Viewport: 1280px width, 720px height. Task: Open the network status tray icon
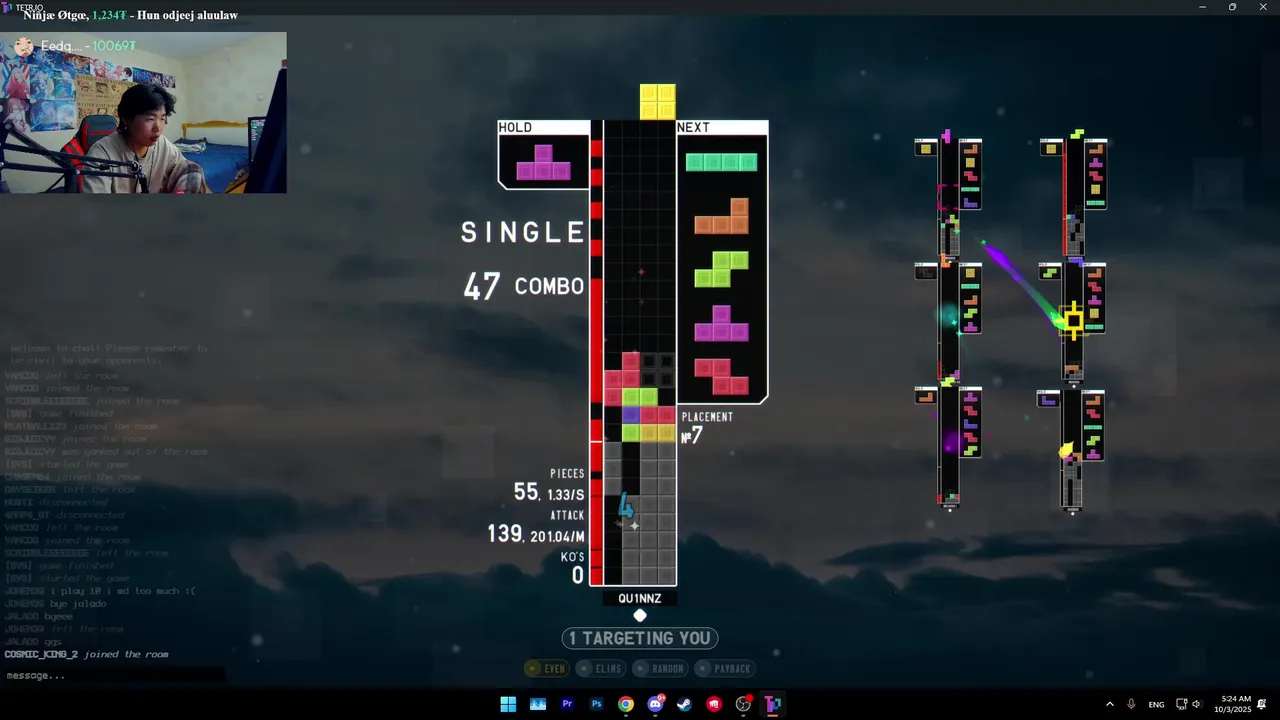tap(1181, 704)
